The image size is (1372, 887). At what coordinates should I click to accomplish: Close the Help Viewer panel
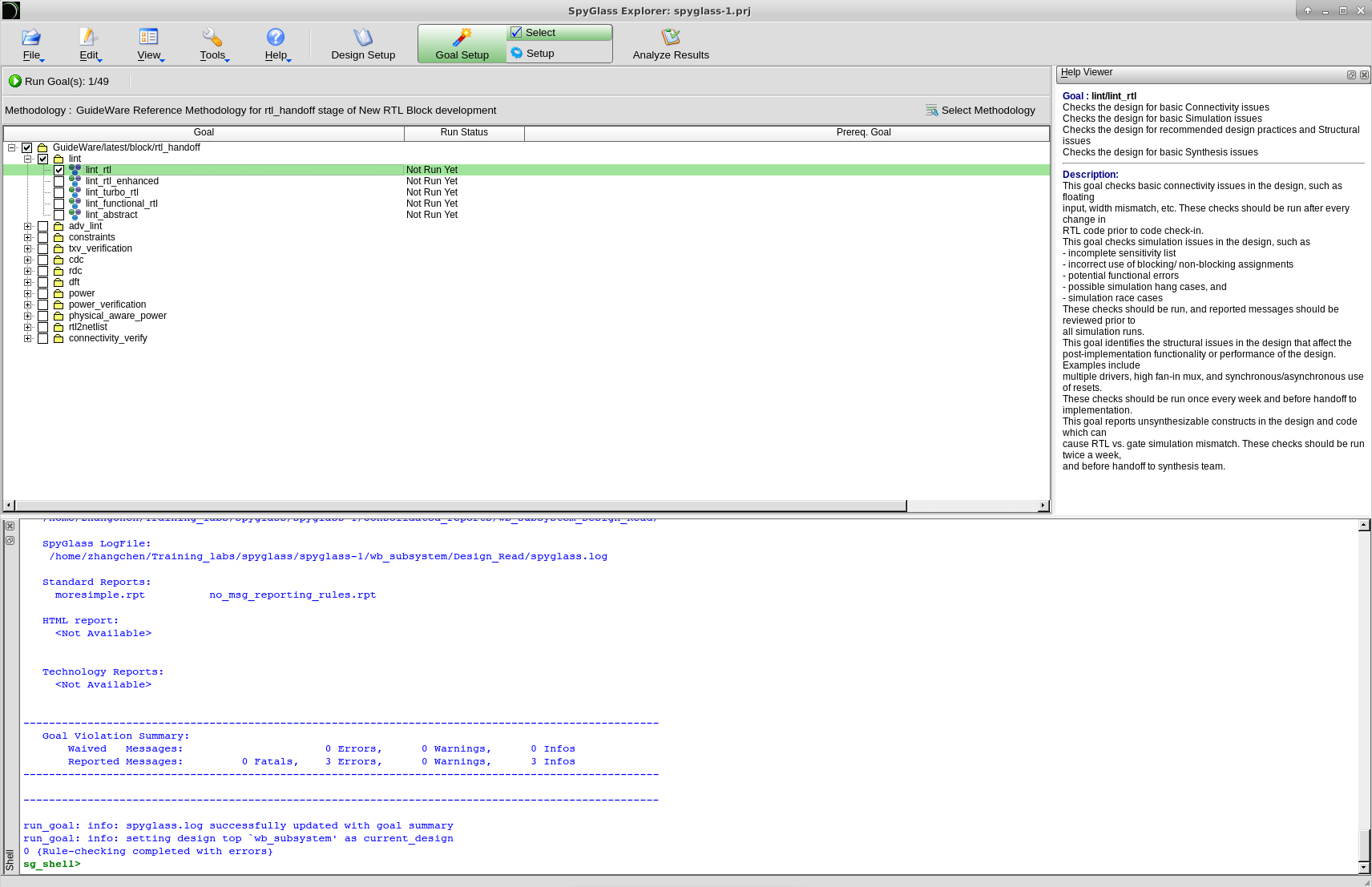[1364, 75]
